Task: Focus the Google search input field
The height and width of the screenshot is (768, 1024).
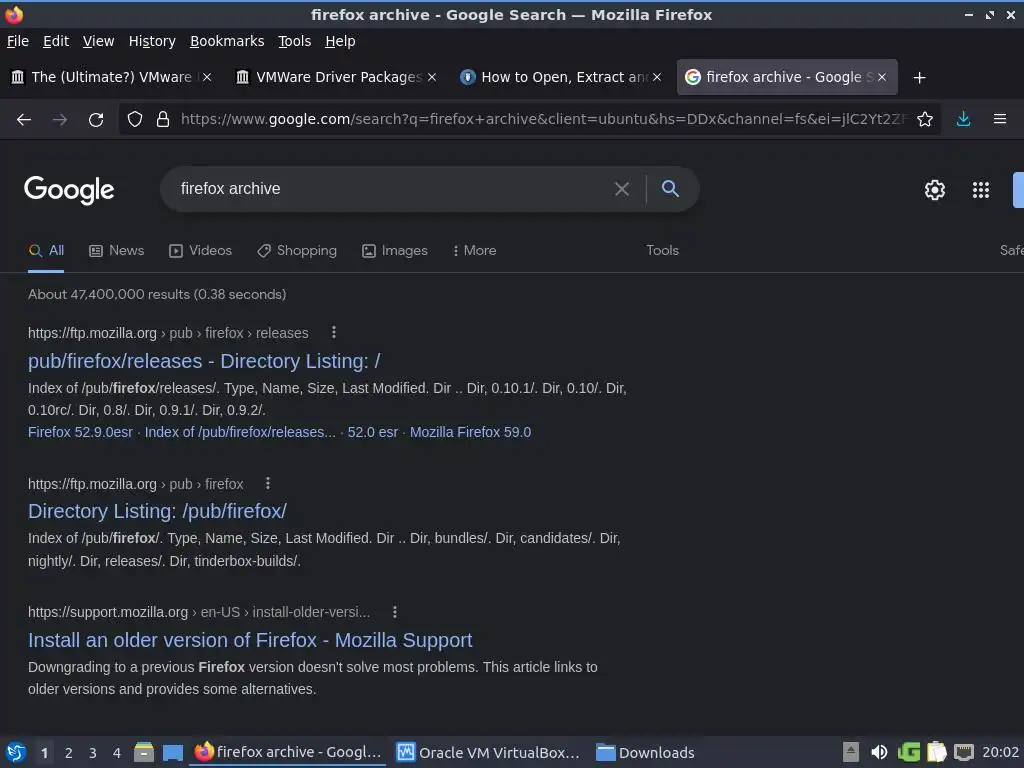Action: (x=392, y=189)
